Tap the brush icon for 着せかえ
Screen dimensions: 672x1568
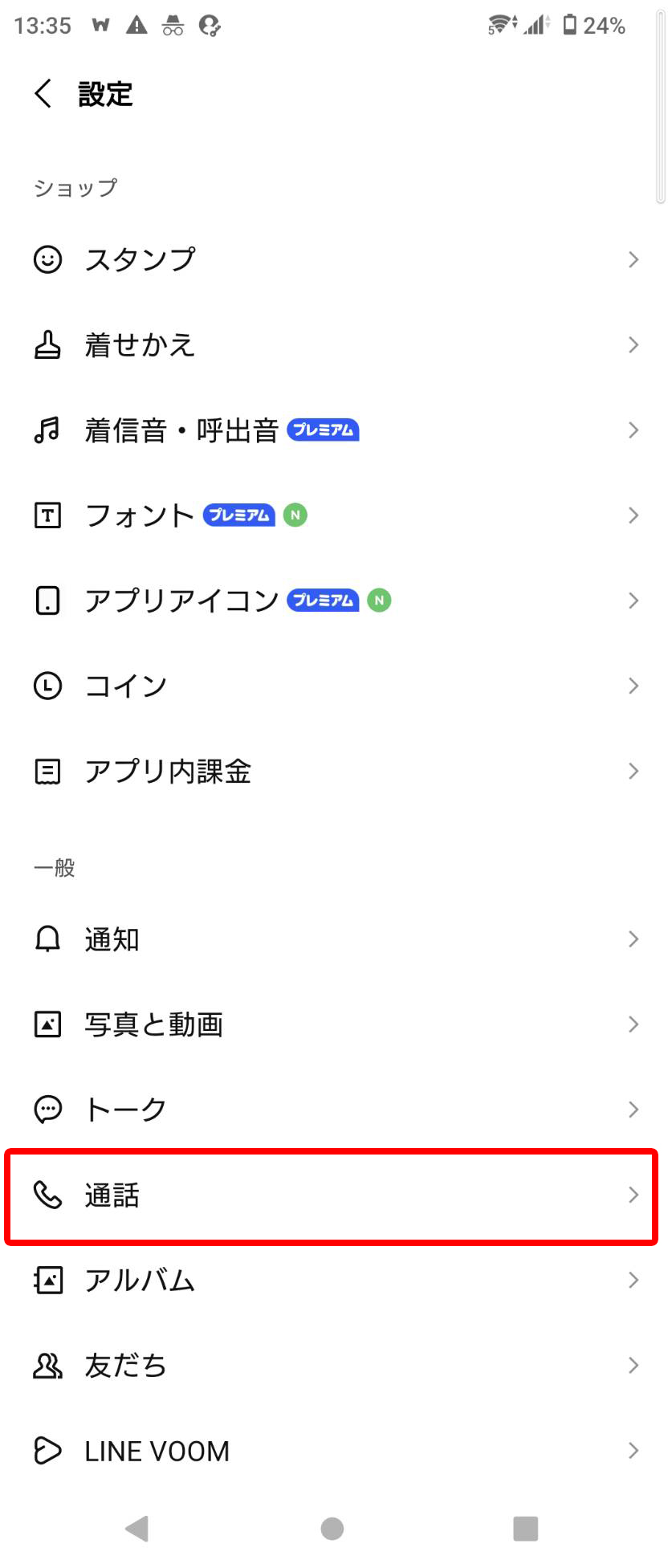click(x=47, y=345)
